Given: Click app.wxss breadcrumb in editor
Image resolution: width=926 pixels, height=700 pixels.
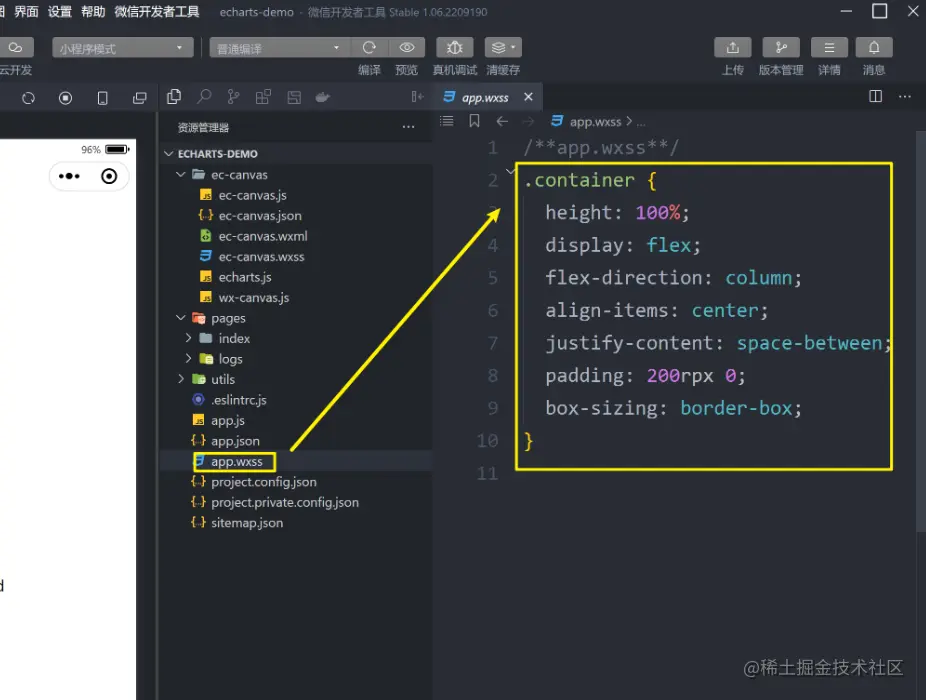Looking at the screenshot, I should tap(595, 122).
